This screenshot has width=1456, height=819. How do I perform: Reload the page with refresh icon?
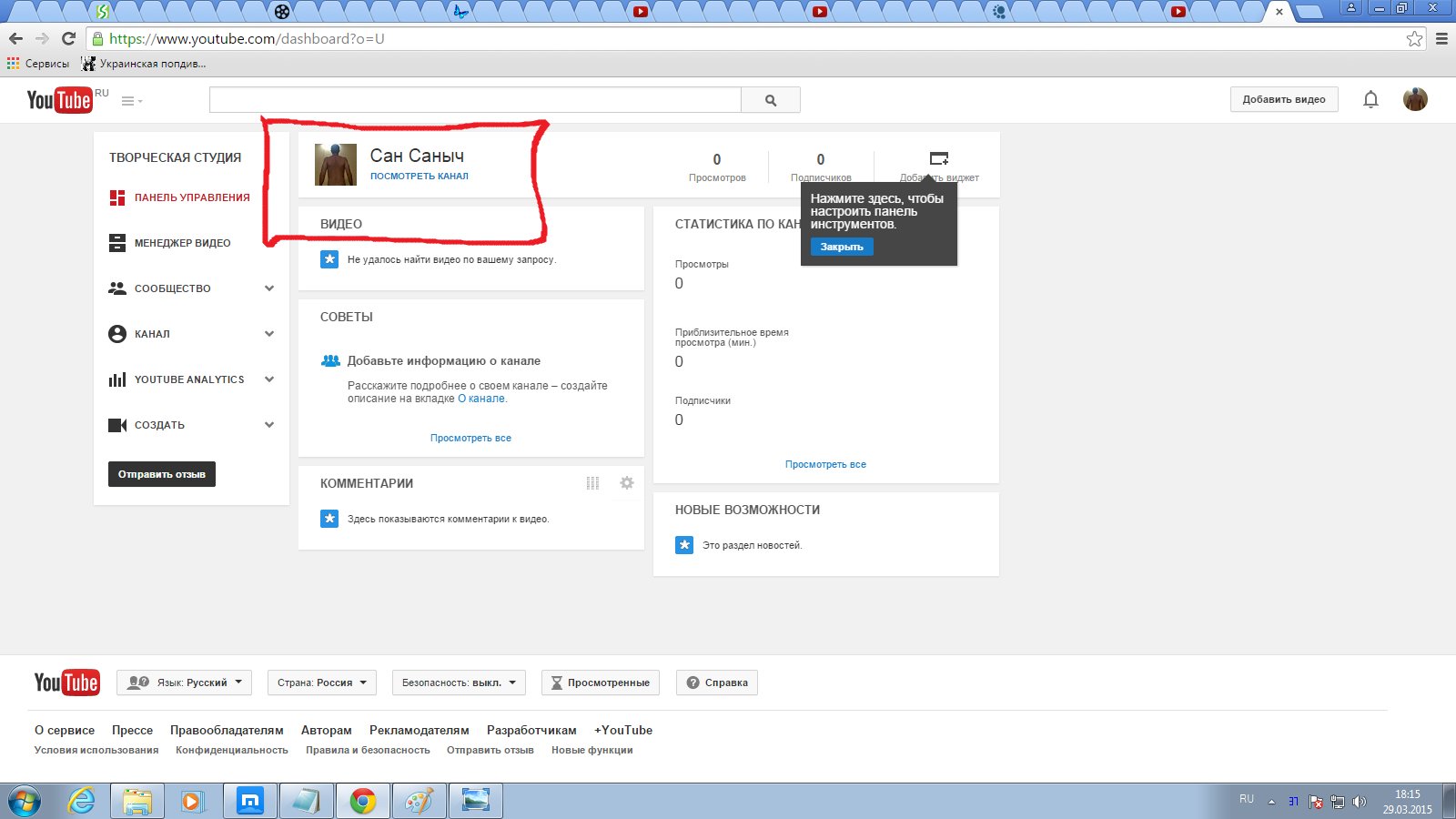(x=68, y=38)
